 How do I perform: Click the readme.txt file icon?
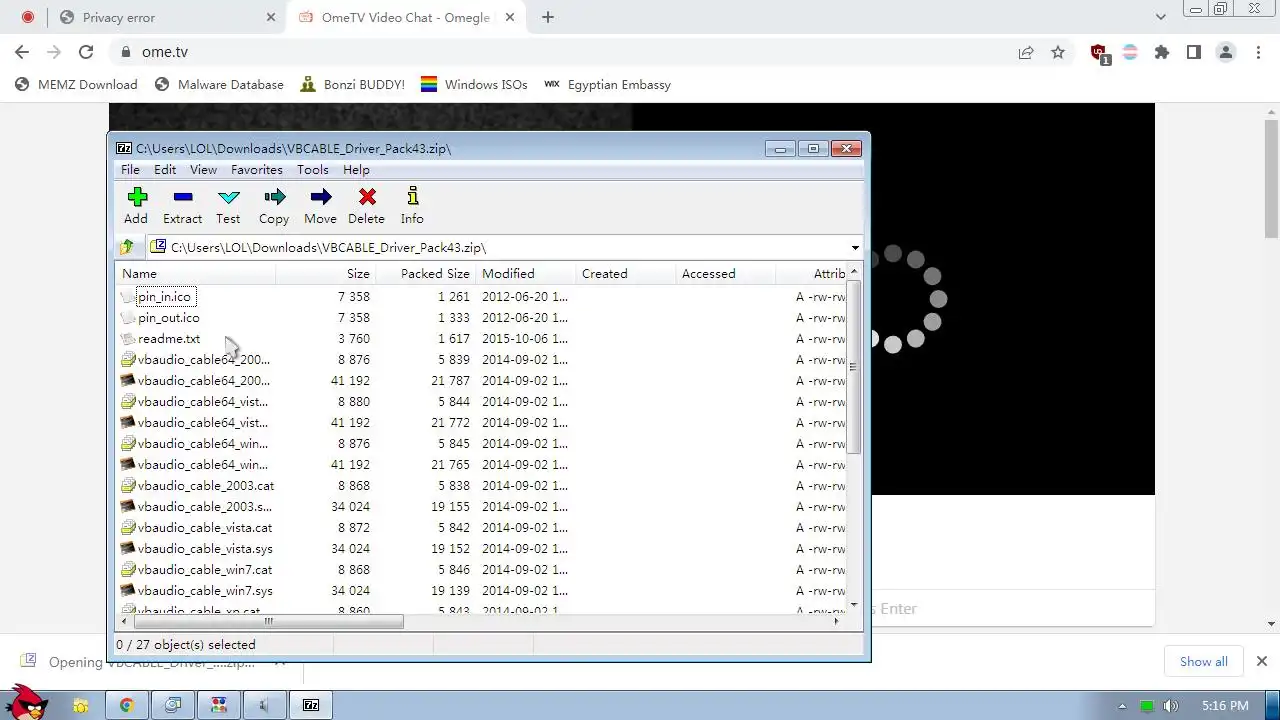(127, 339)
